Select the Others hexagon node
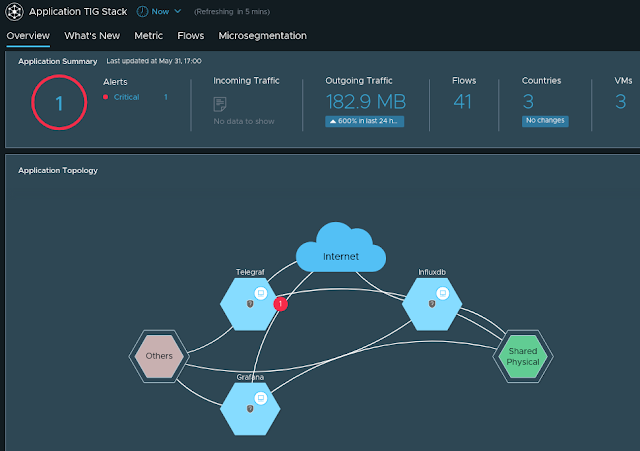640x451 pixels. point(159,356)
